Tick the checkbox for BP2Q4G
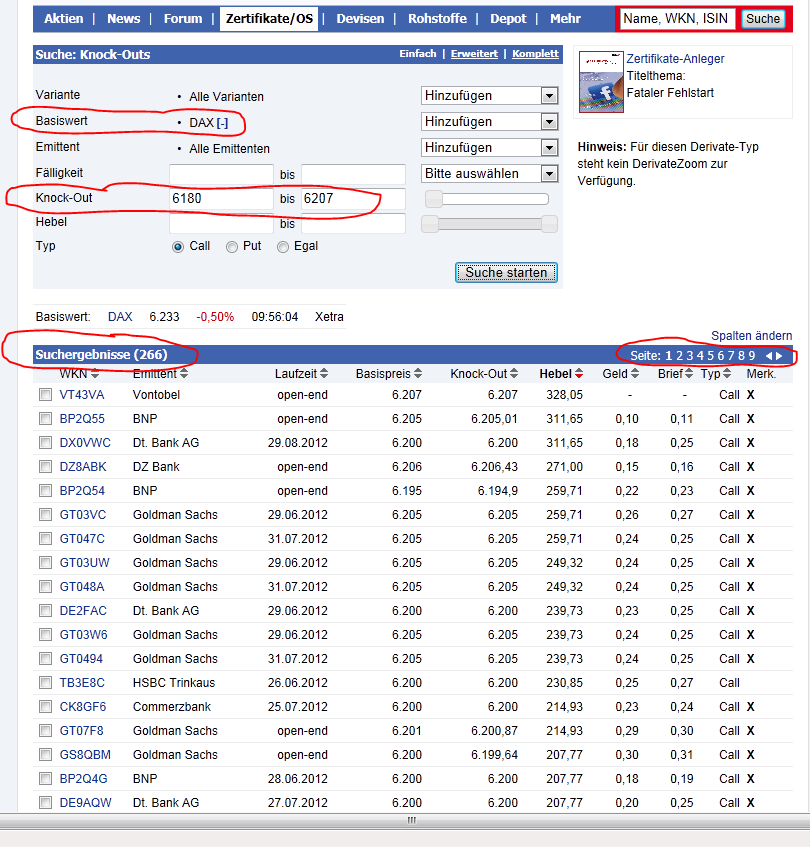 coord(45,778)
